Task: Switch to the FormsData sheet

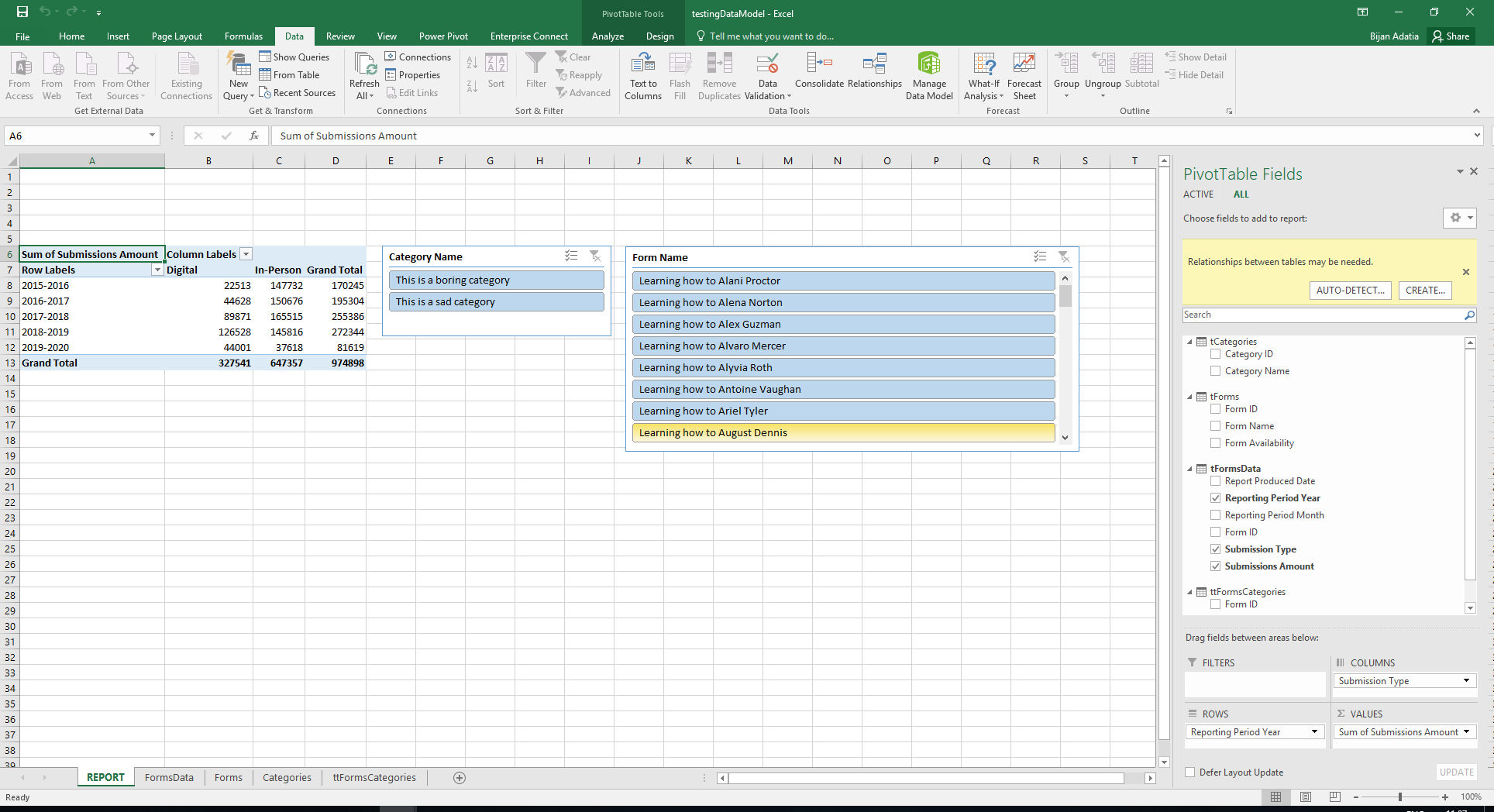Action: [x=169, y=777]
